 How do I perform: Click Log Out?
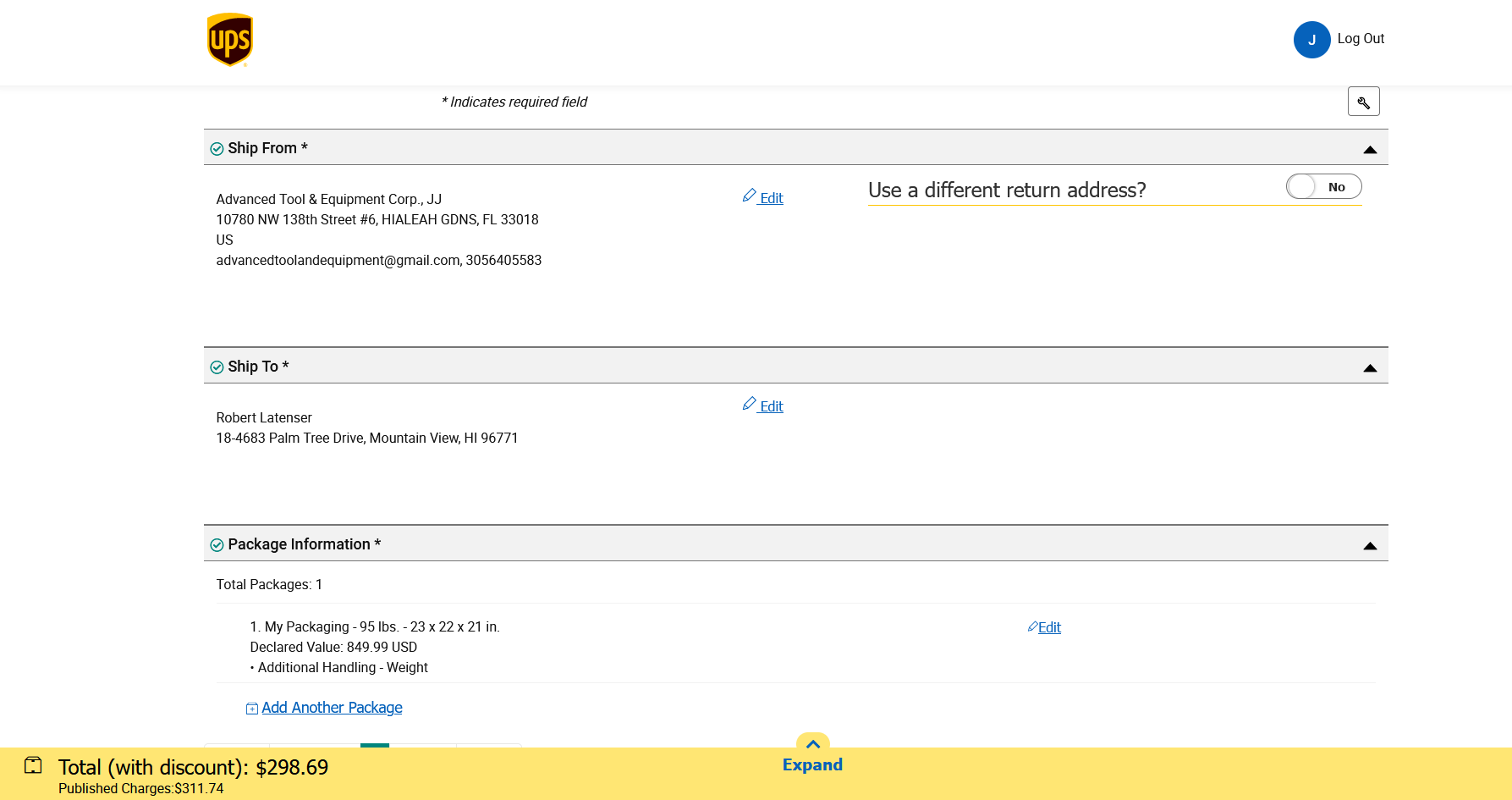click(x=1361, y=39)
